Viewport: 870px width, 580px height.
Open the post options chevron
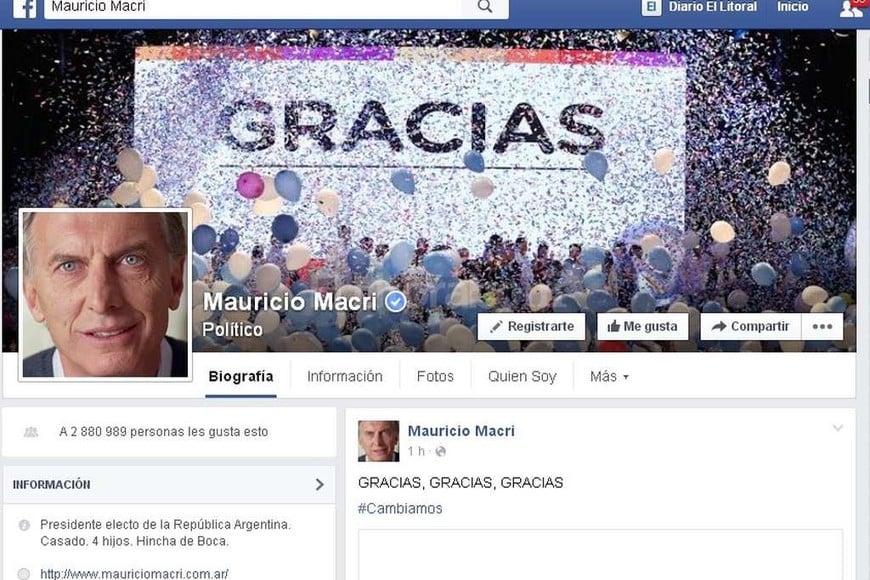[x=838, y=428]
